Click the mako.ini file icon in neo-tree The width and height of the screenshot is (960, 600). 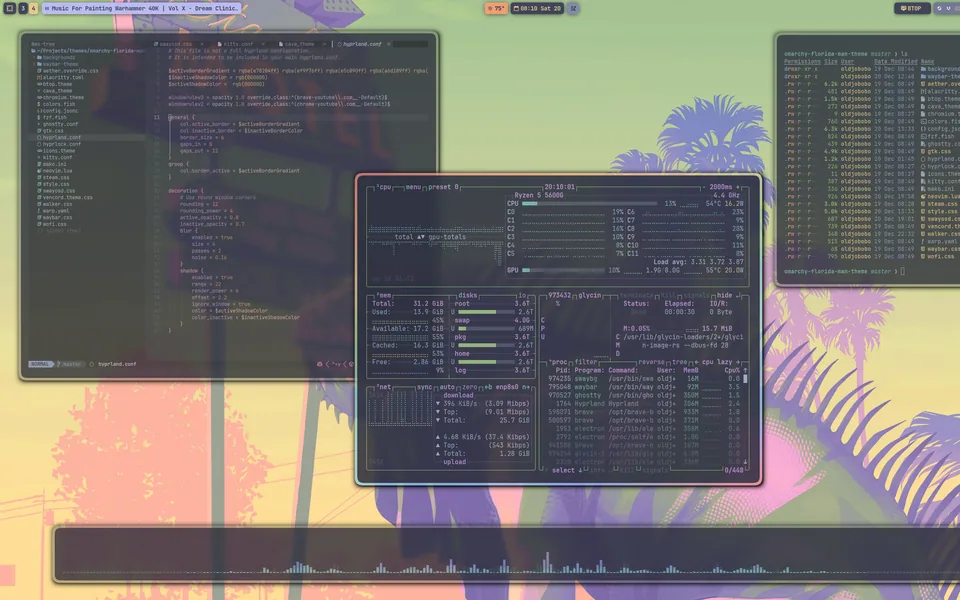click(x=39, y=164)
